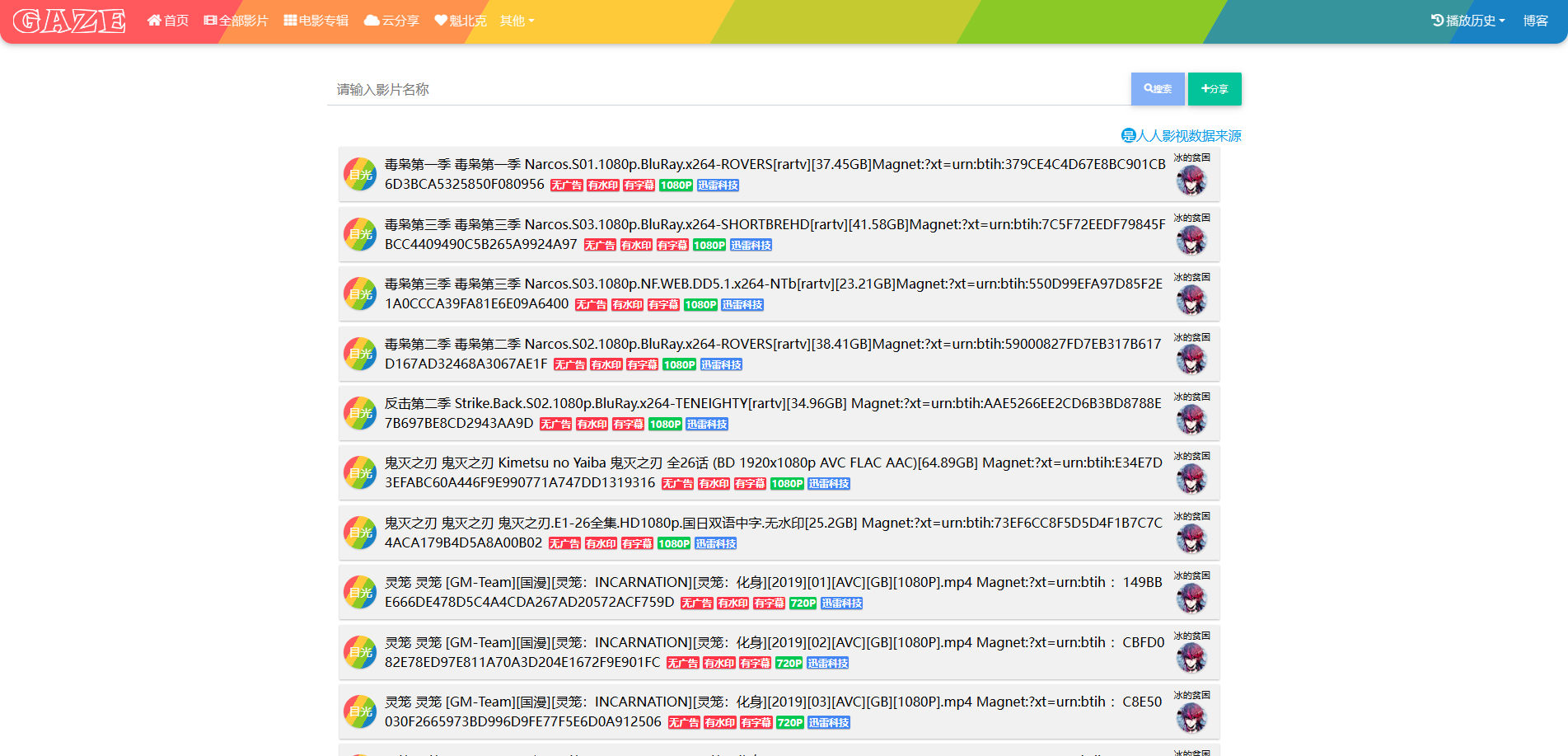This screenshot has height=756, width=1568.
Task: Open uploader avatar on Kimetsu no Yaiba row
Action: coord(1191,479)
